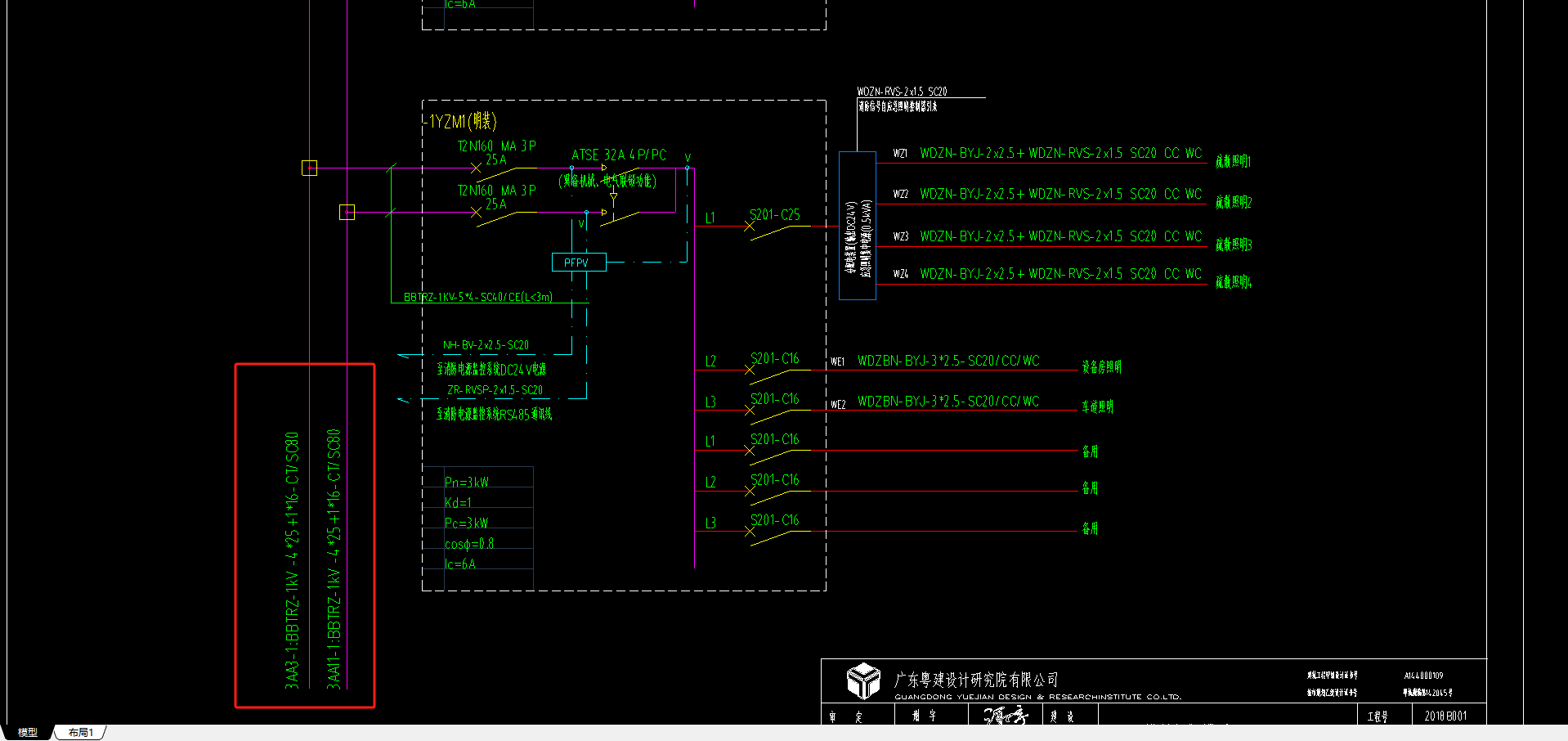Click the 车道照明 label
The image size is (1568, 741).
click(1097, 406)
